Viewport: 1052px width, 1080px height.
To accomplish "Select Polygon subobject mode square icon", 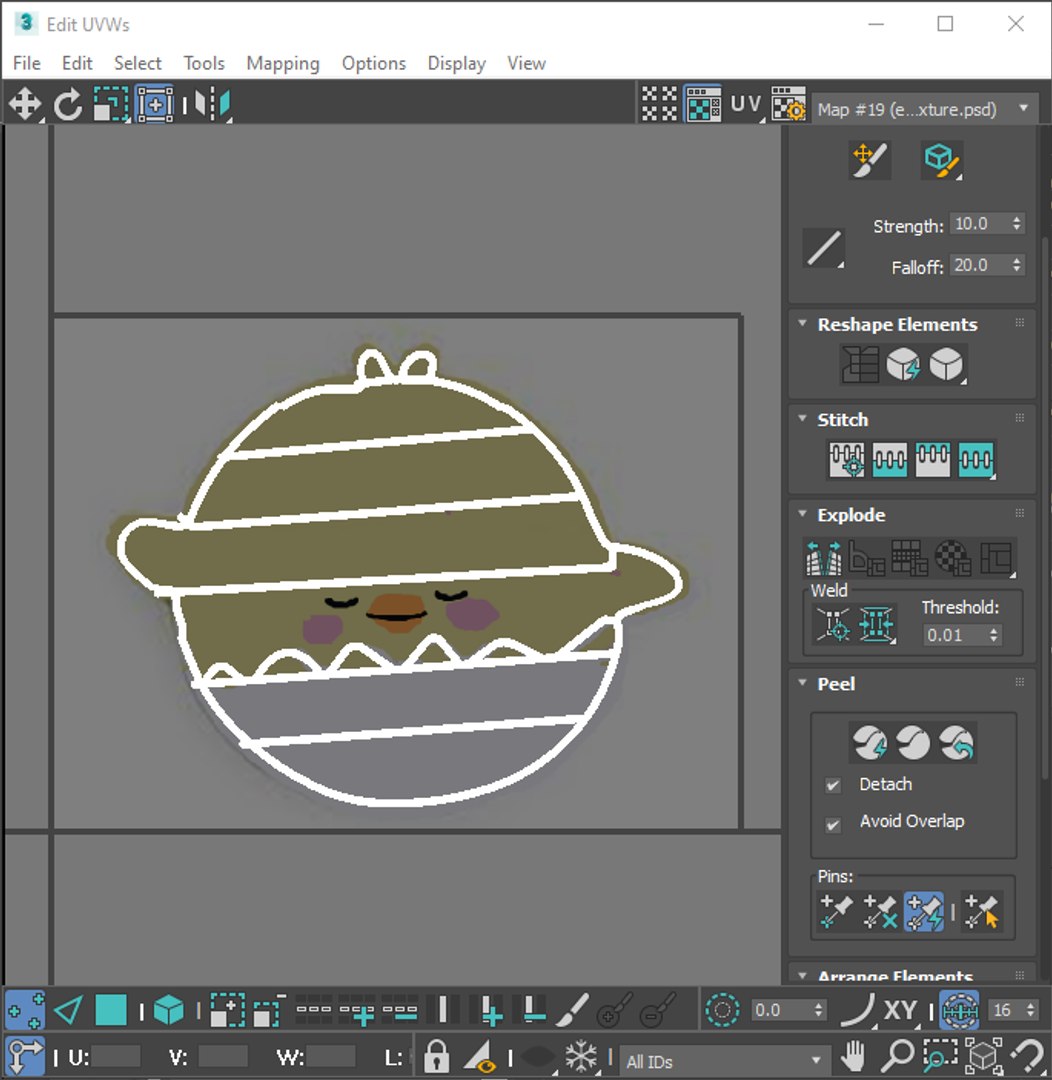I will (x=110, y=1010).
